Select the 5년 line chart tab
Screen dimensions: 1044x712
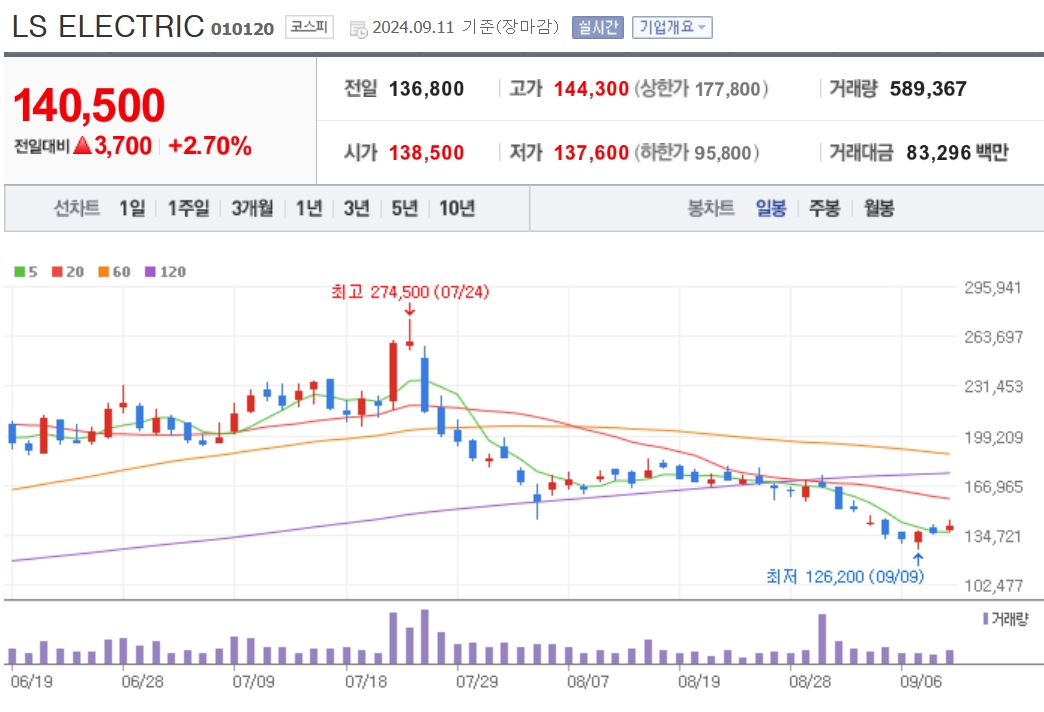(x=404, y=208)
